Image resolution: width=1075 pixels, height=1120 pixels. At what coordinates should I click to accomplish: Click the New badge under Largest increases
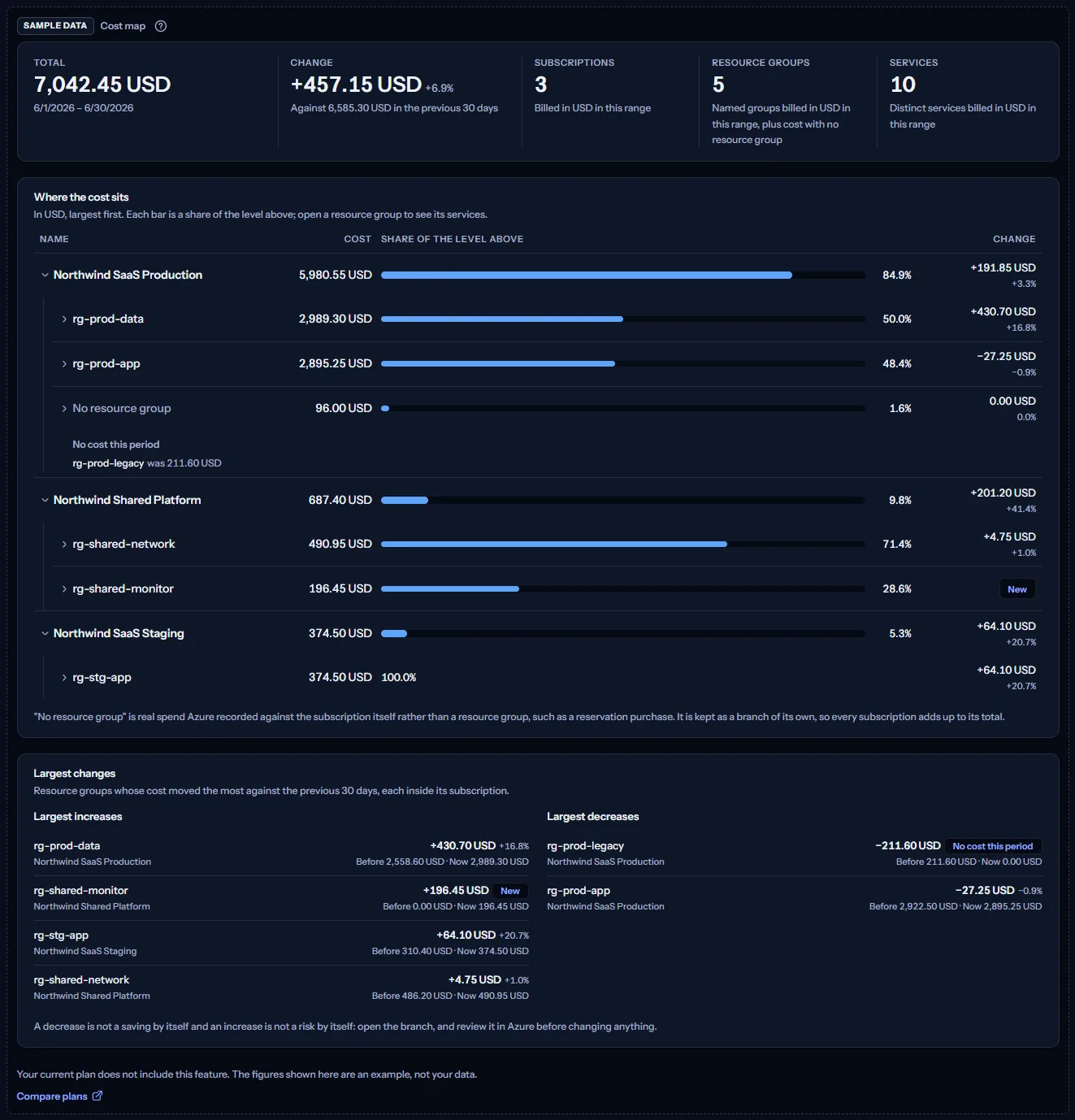(510, 891)
